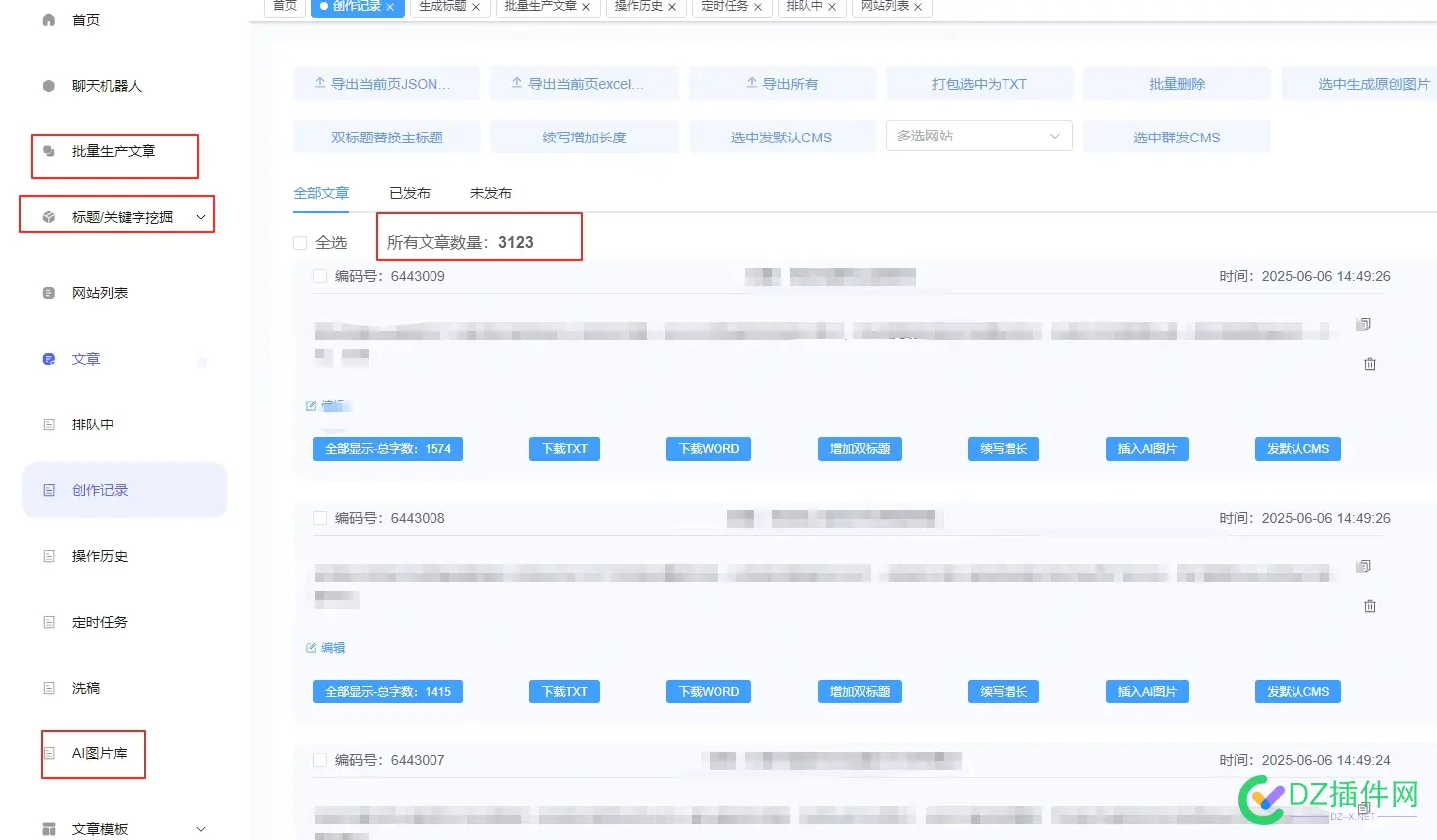Copy article 6443009 with the copy icon

pyautogui.click(x=1364, y=324)
